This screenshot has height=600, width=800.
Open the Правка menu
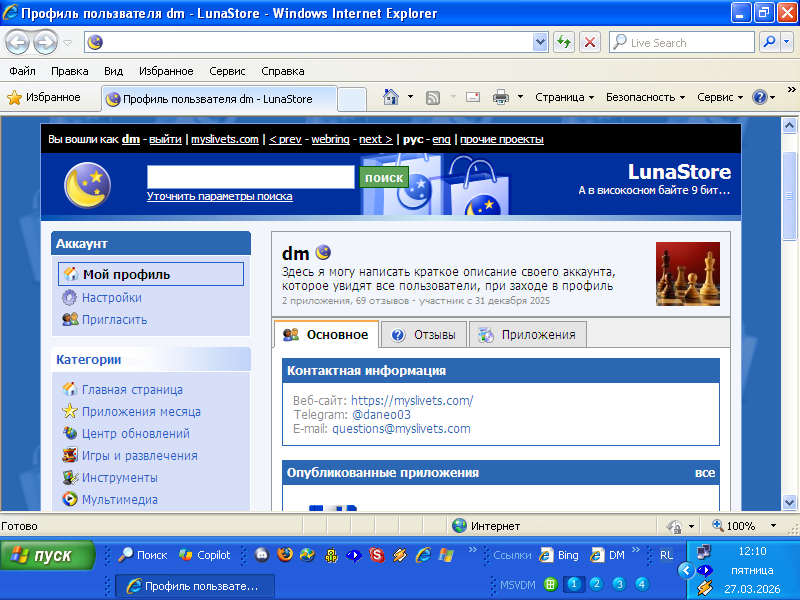[69, 71]
